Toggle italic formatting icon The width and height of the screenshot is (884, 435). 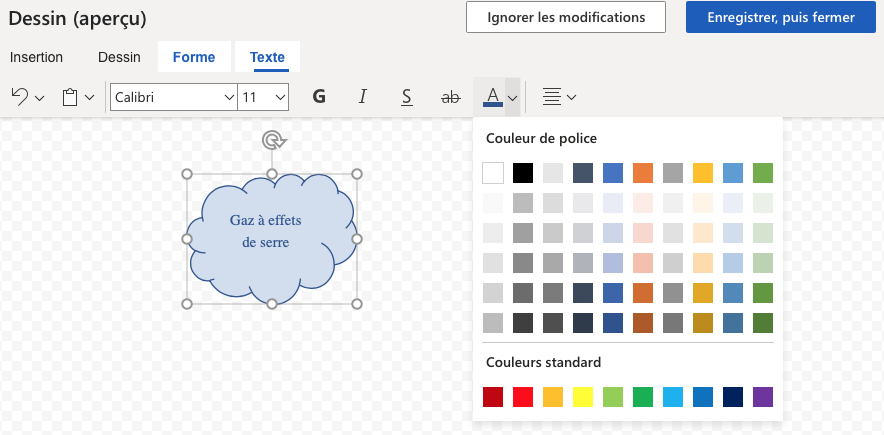(363, 97)
